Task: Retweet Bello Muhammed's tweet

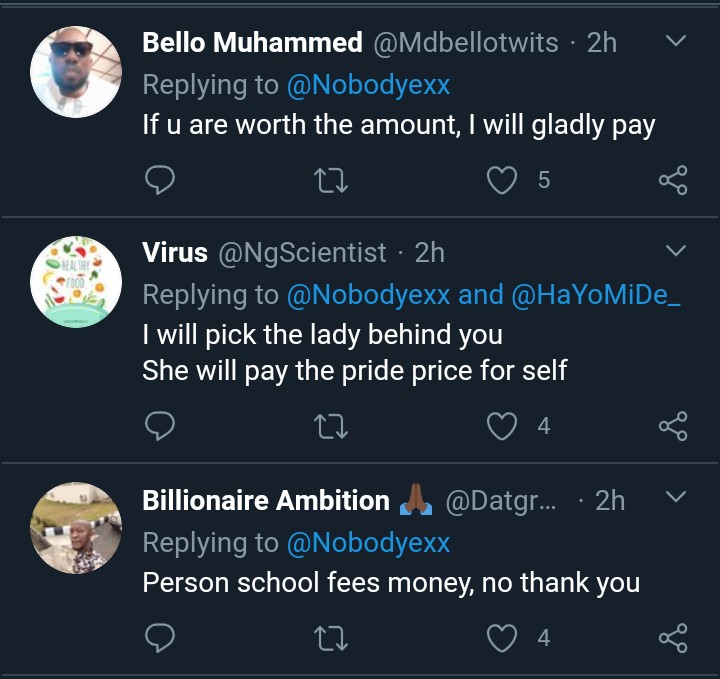Action: tap(329, 180)
